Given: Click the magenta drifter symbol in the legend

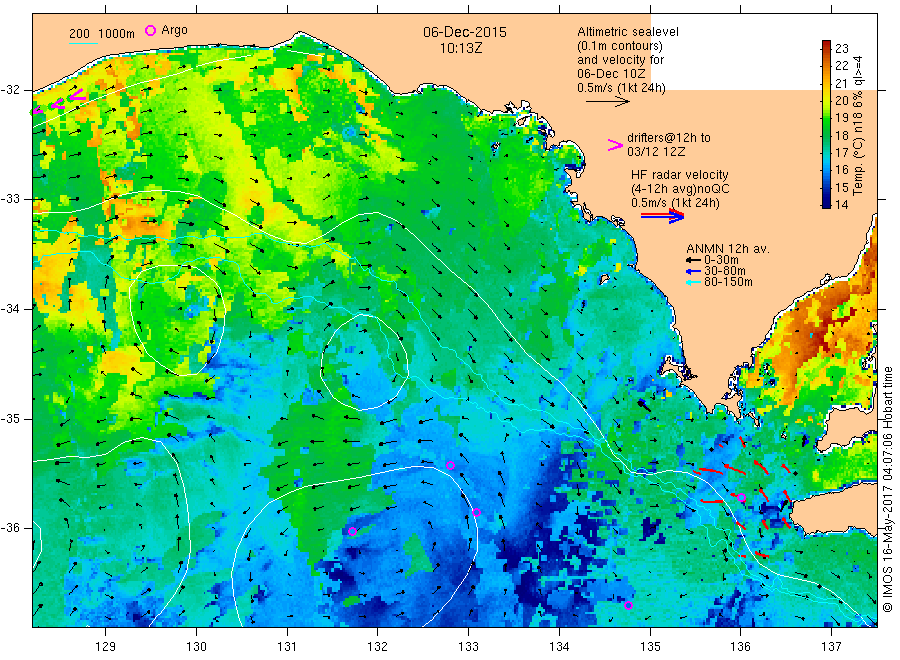Looking at the screenshot, I should tap(615, 145).
